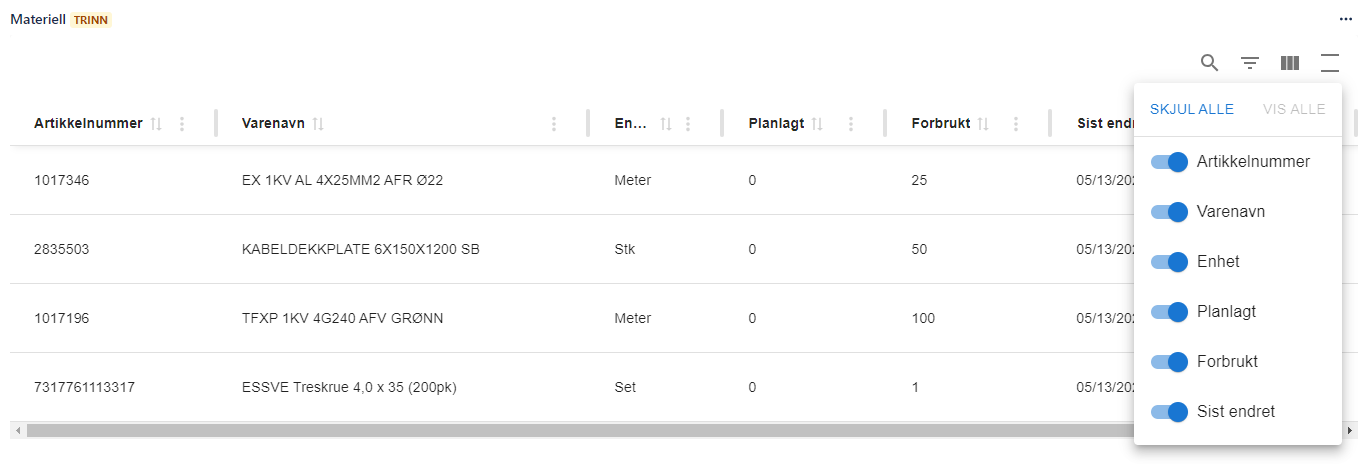Toggle the Planlagt column switch

point(1169,312)
